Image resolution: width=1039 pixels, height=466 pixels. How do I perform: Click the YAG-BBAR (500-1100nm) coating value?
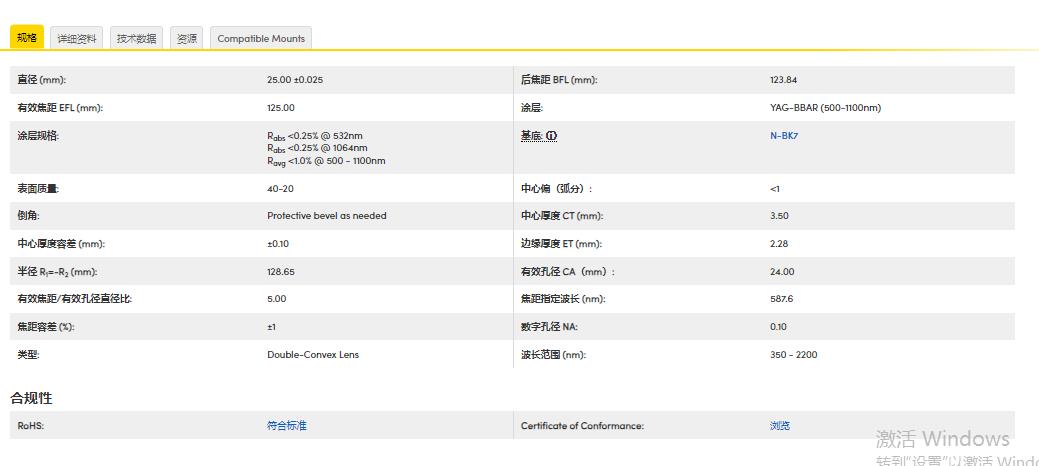[x=825, y=108]
